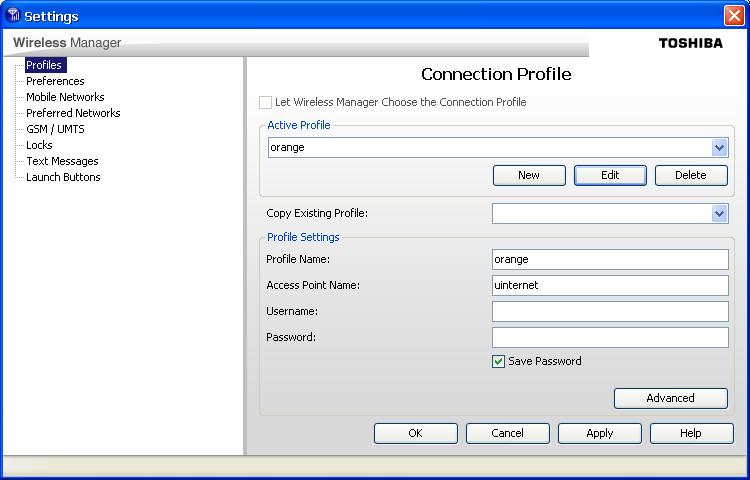The image size is (750, 480).
Task: Confirm with the OK button
Action: tap(416, 434)
